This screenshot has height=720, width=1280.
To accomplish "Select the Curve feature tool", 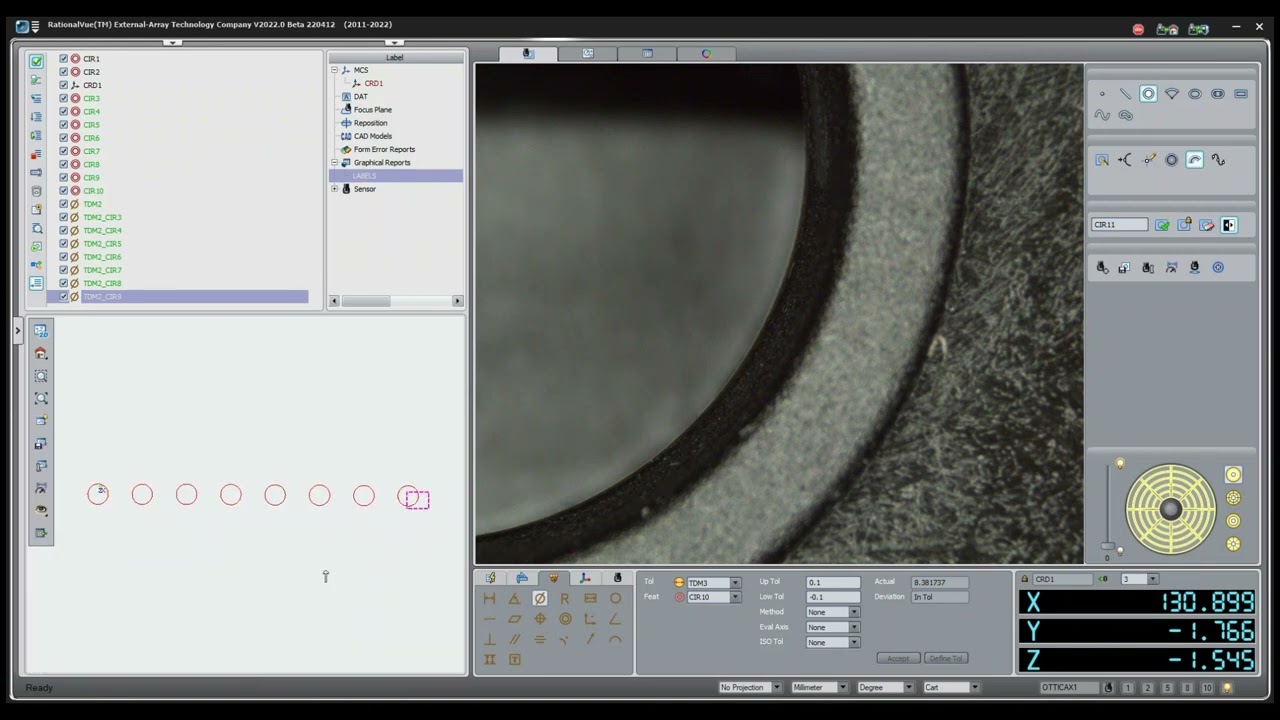I will 1102,115.
